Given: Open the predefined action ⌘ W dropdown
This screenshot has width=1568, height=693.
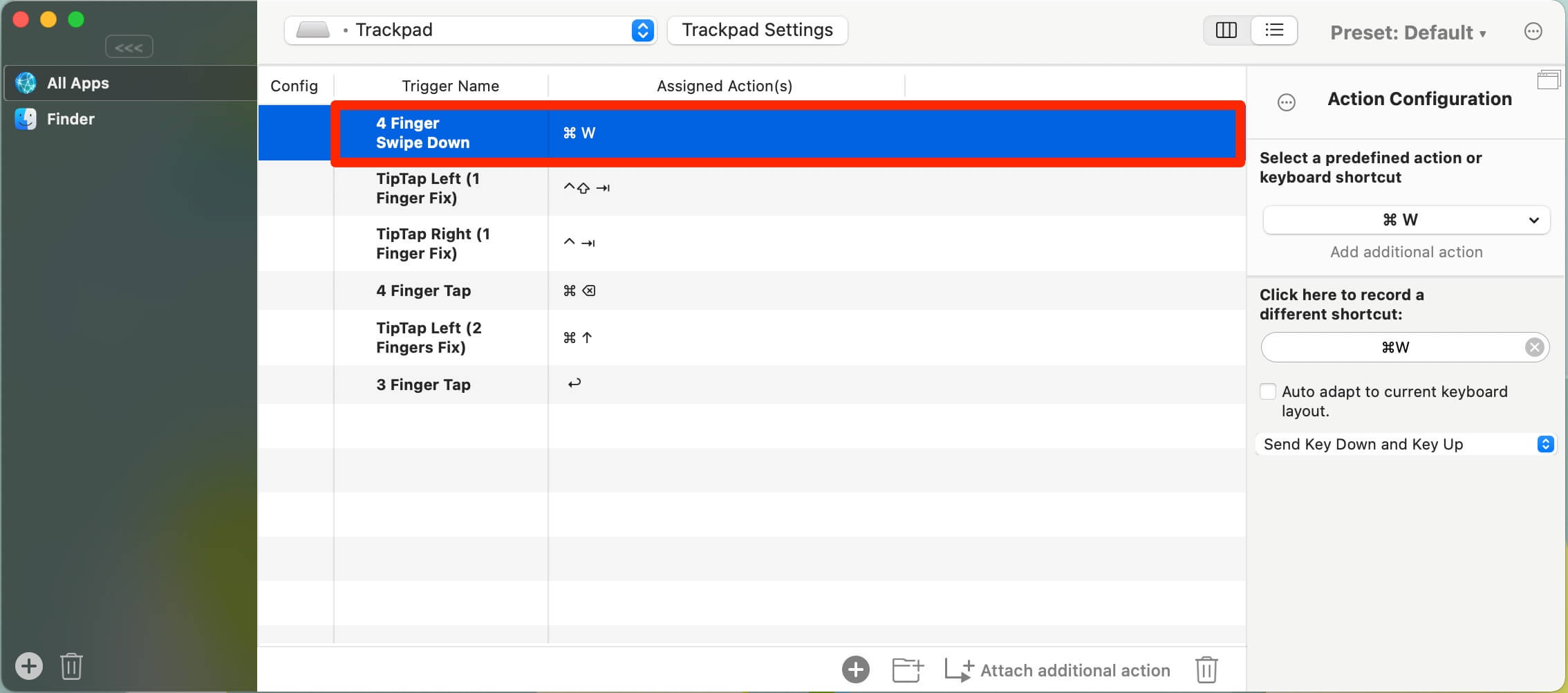Looking at the screenshot, I should tap(1406, 220).
